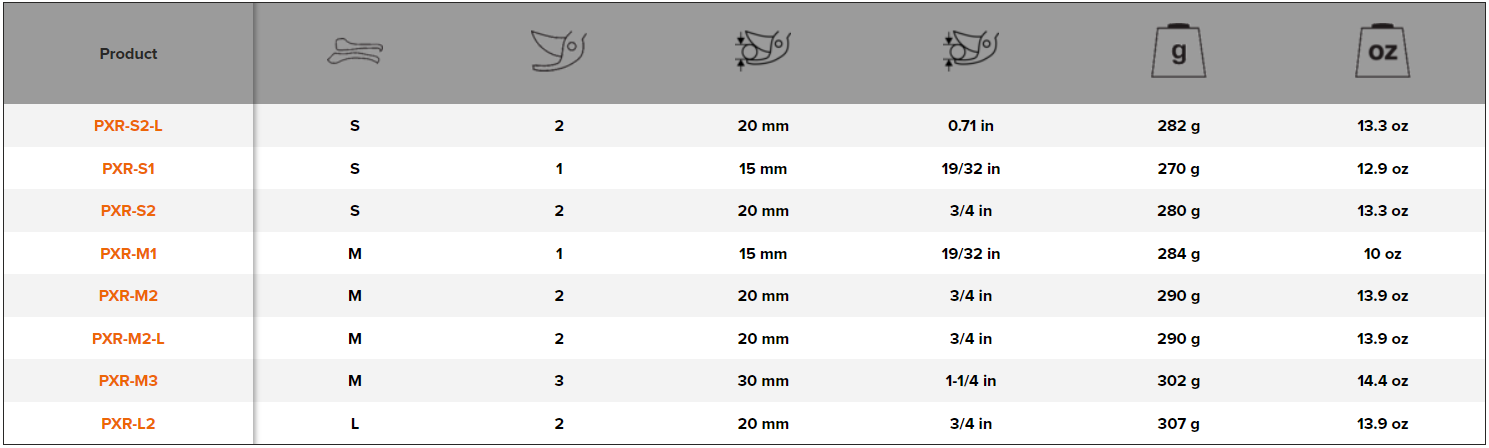This screenshot has width=1489, height=448.
Task: Open the PXR-M2-L product link
Action: coord(128,339)
